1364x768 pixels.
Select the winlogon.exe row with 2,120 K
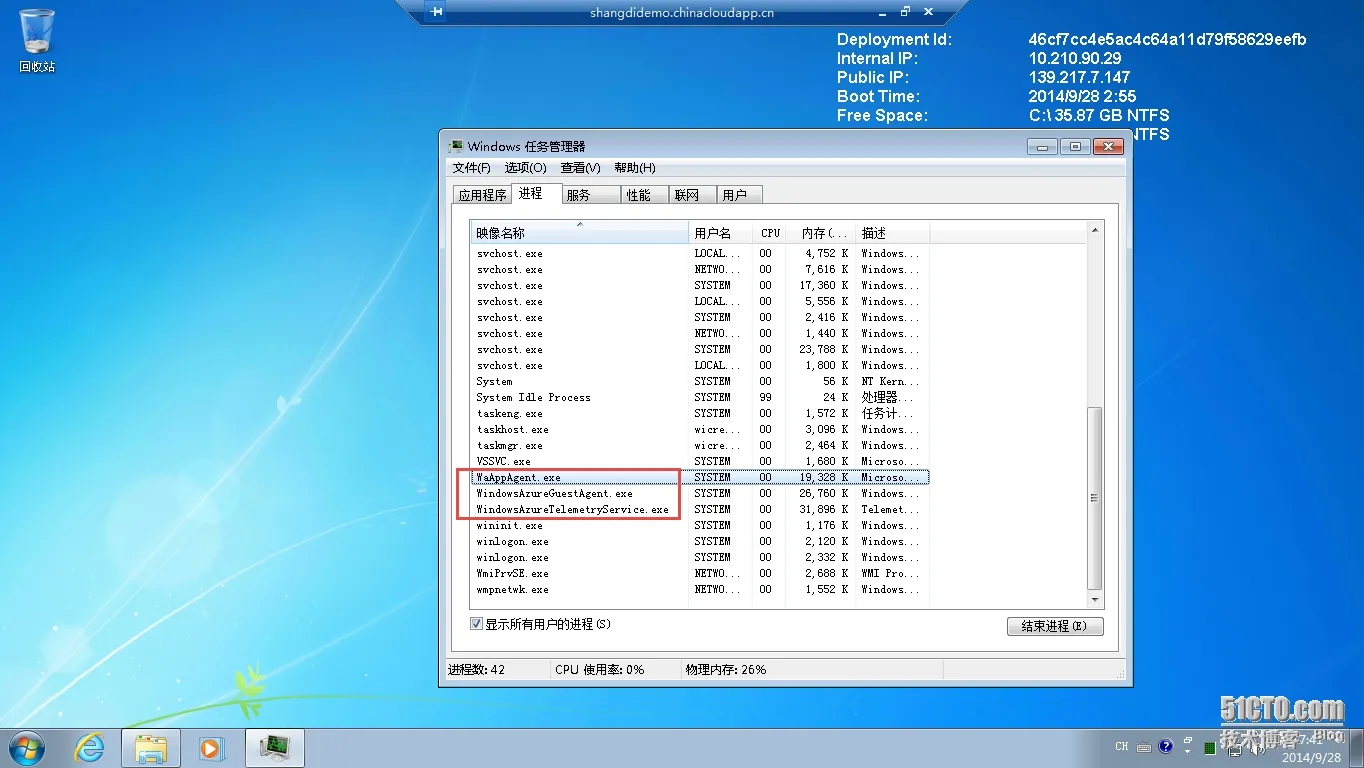pyautogui.click(x=700, y=541)
